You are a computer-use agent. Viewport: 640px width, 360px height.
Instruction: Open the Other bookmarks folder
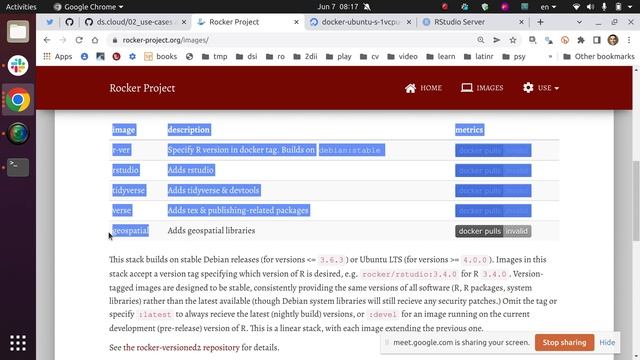pyautogui.click(x=599, y=56)
